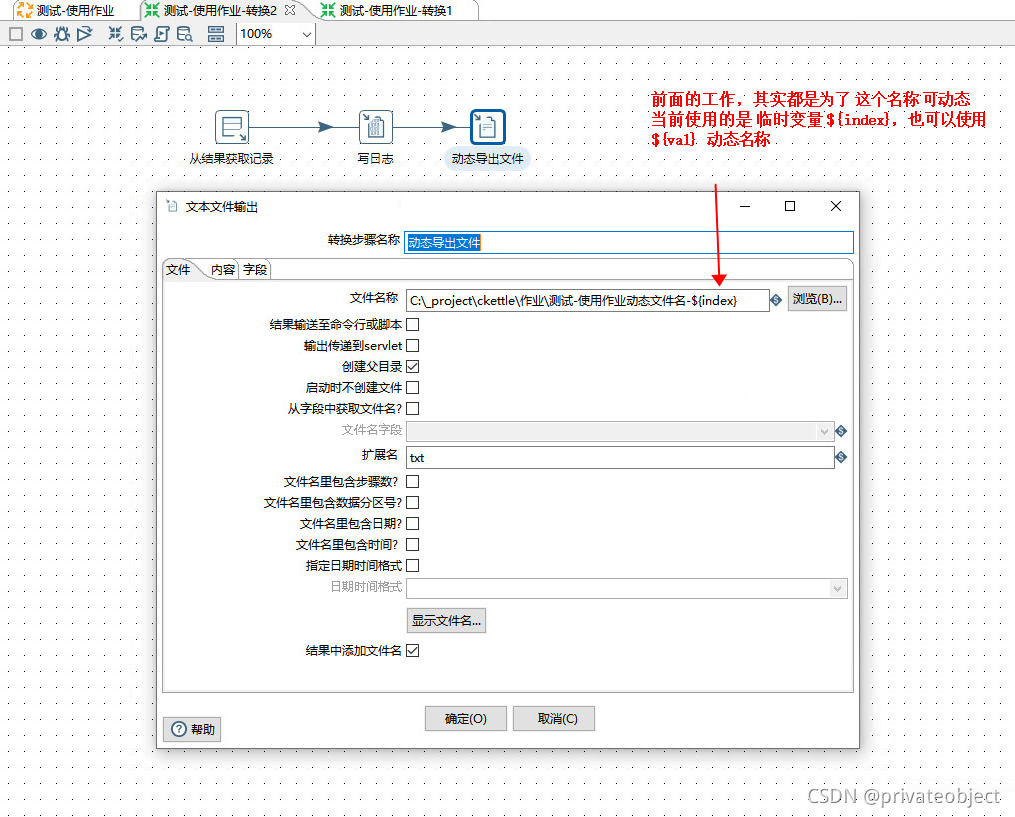Switch to the 字段 tab

click(x=256, y=269)
